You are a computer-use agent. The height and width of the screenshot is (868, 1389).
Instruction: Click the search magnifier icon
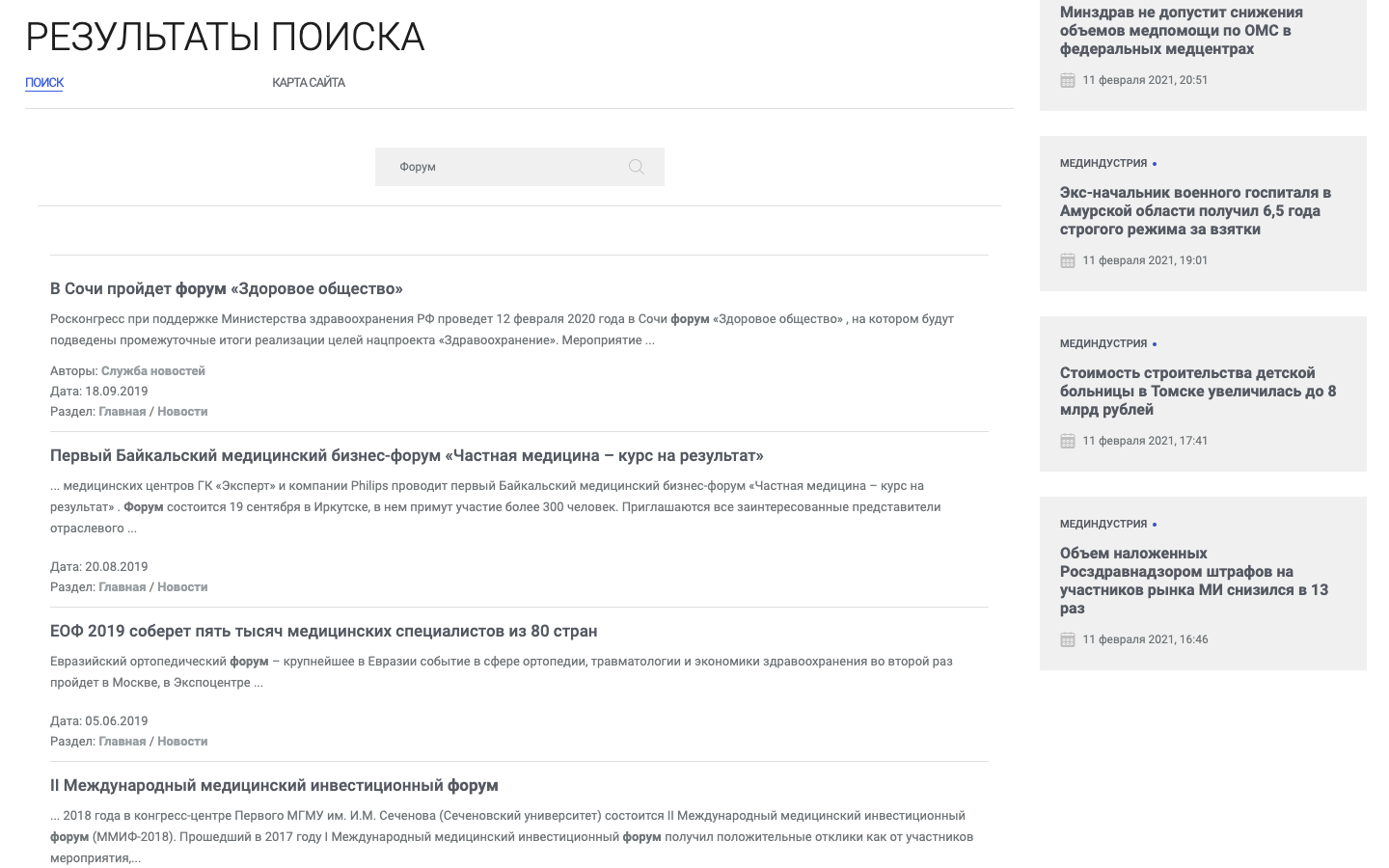pos(637,166)
